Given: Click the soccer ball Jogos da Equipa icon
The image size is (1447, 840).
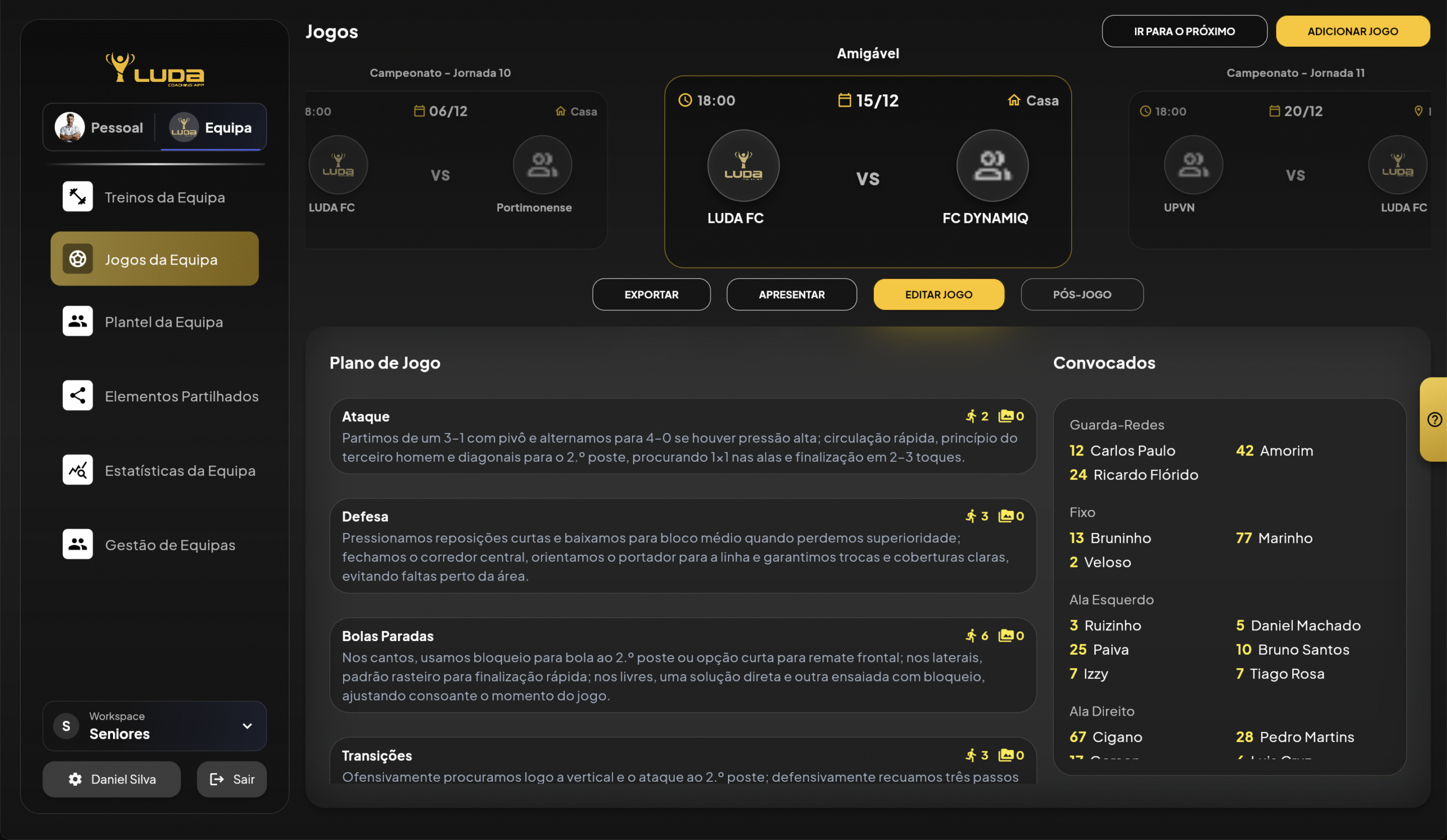Looking at the screenshot, I should click(77, 259).
